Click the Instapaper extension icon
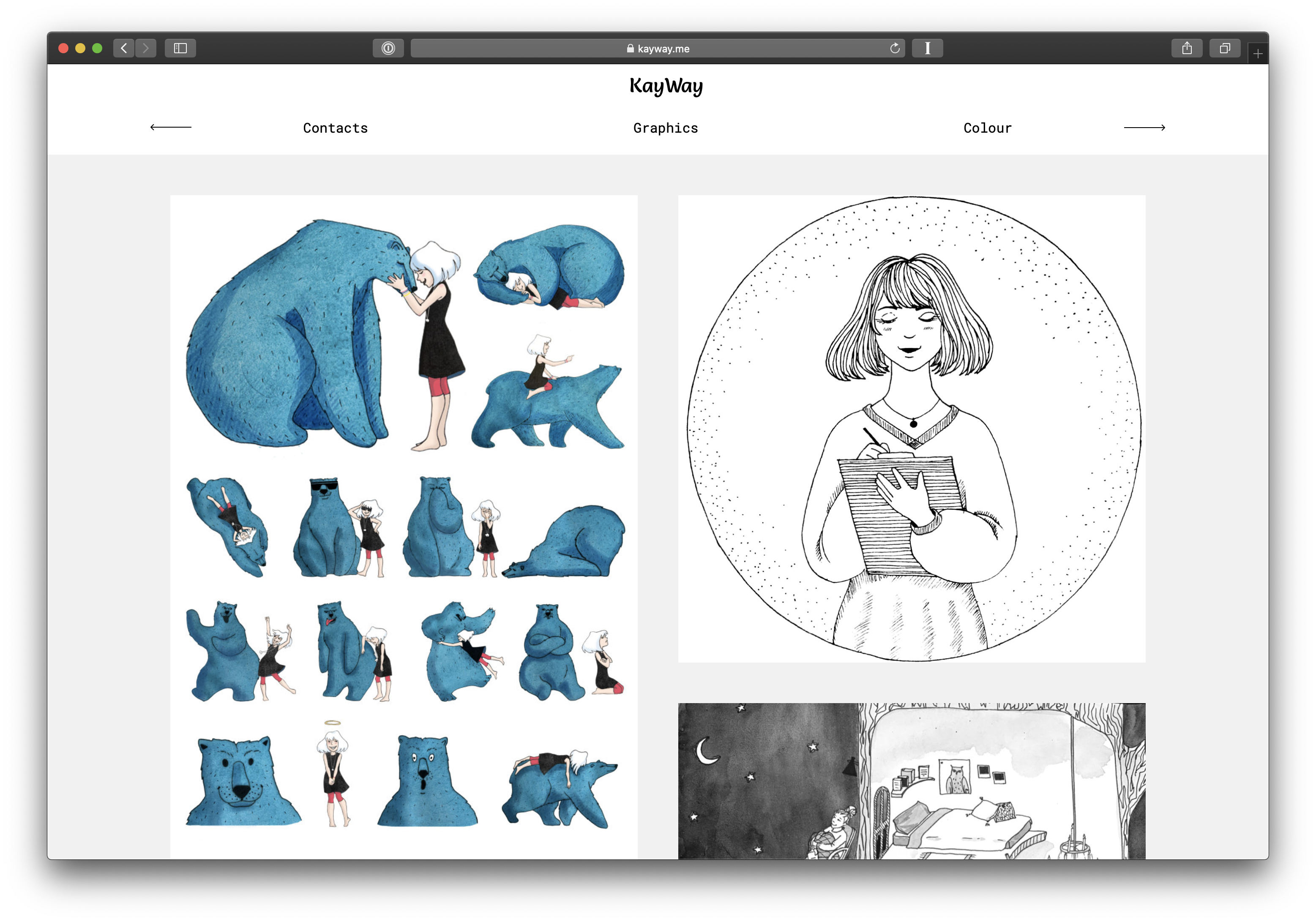The height and width of the screenshot is (922, 1316). point(927,48)
